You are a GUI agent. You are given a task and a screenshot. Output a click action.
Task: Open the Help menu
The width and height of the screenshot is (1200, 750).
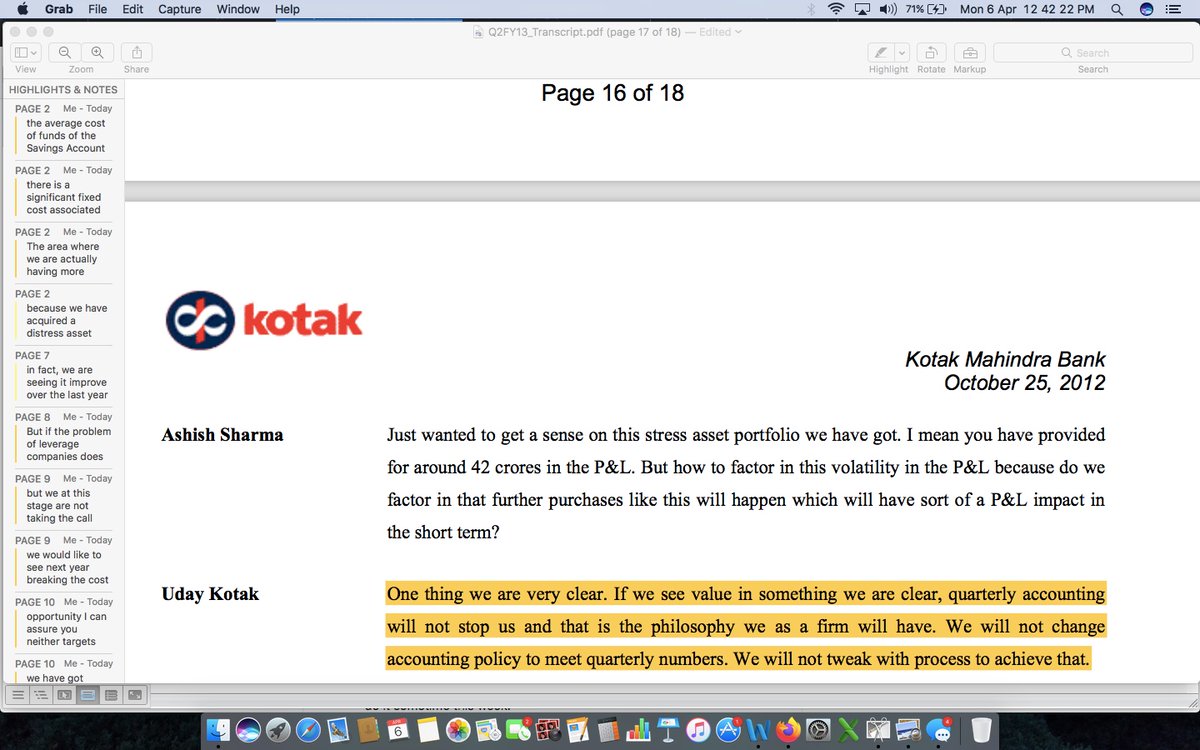click(x=287, y=9)
